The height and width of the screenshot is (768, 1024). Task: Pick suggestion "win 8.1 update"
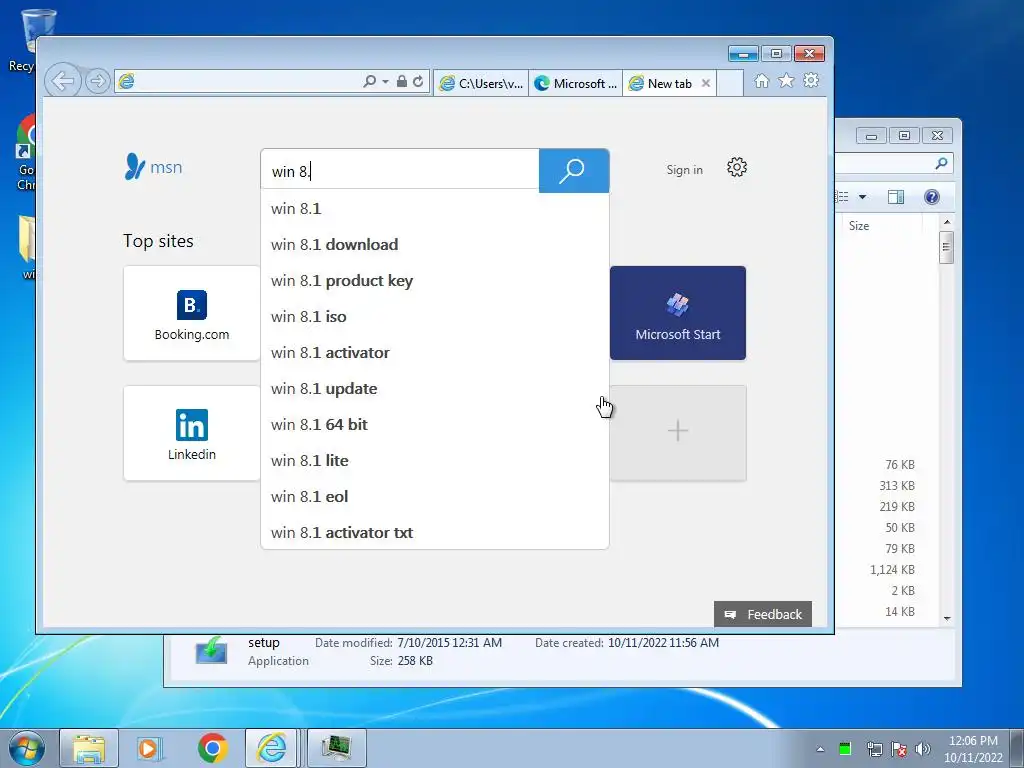pos(434,389)
